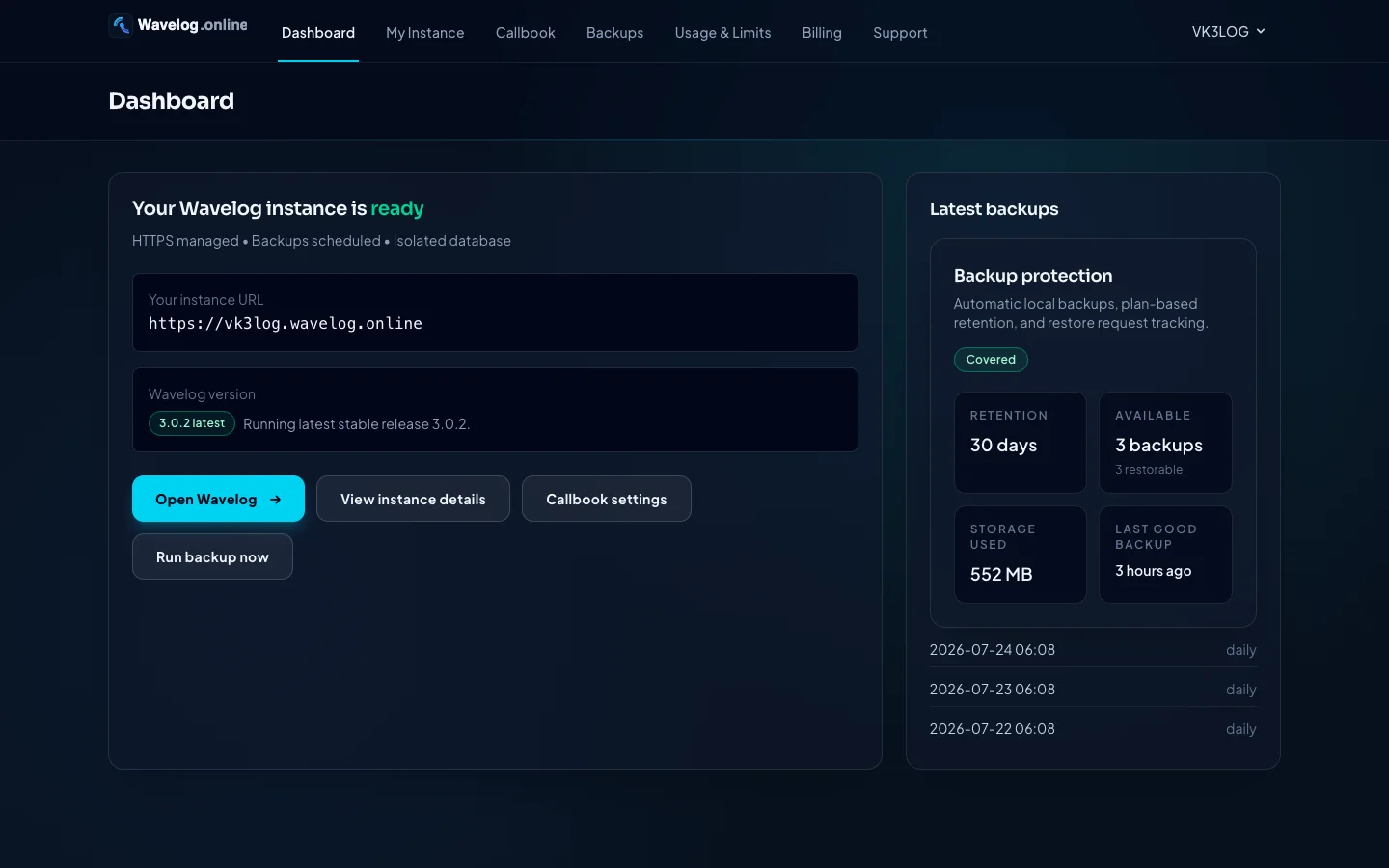Viewport: 1389px width, 868px height.
Task: Click the Covered status badge
Action: pyautogui.click(x=991, y=360)
